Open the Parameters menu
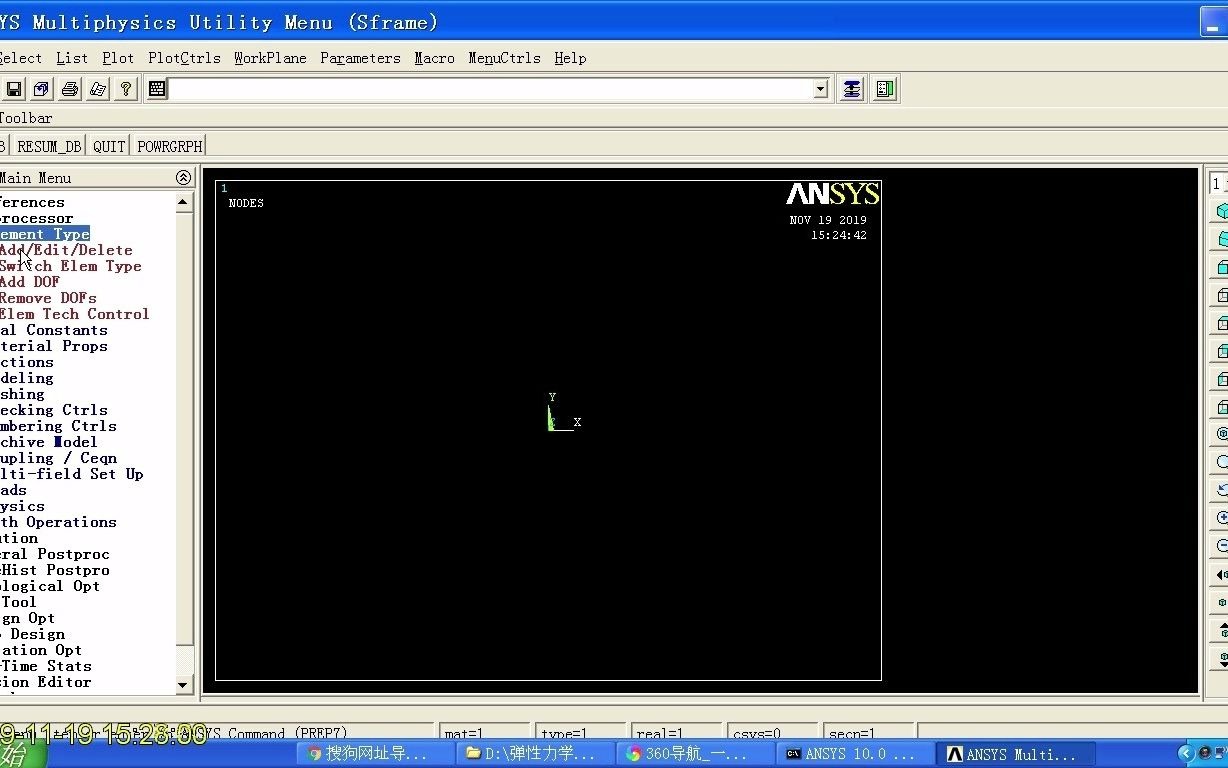The image size is (1228, 768). click(360, 58)
